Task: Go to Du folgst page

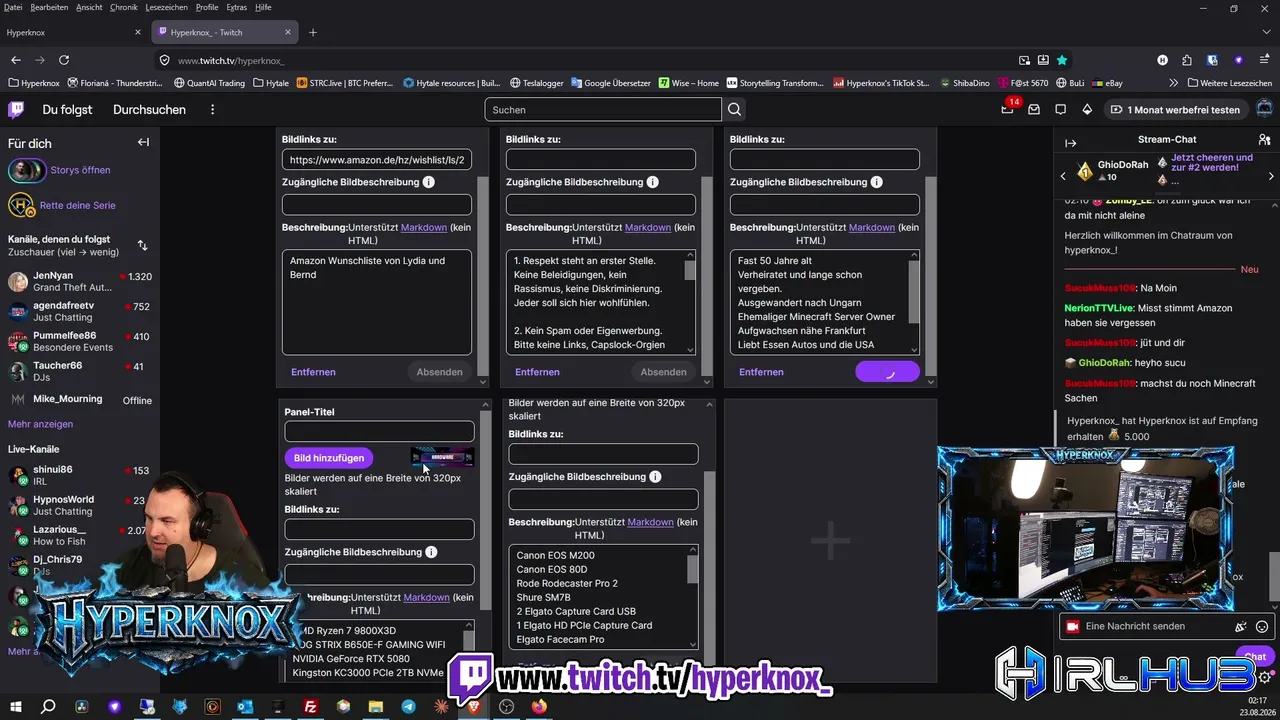Action: (67, 110)
